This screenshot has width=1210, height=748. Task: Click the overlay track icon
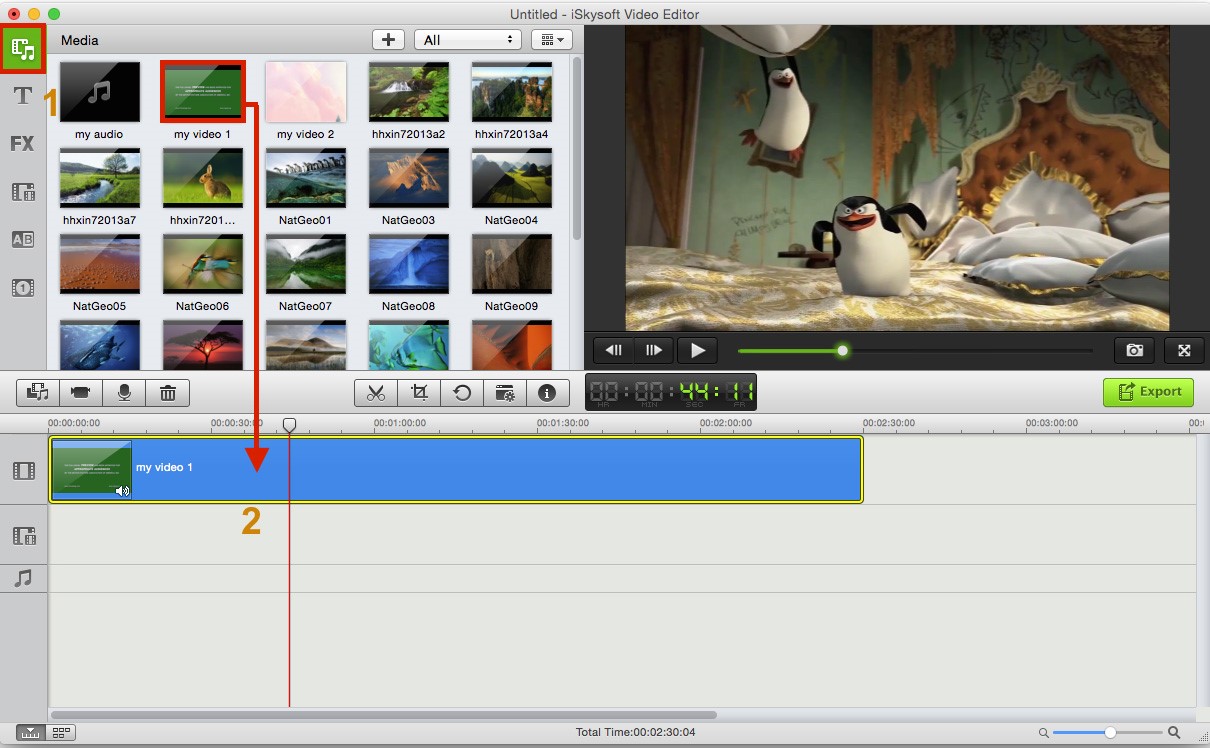pyautogui.click(x=24, y=536)
